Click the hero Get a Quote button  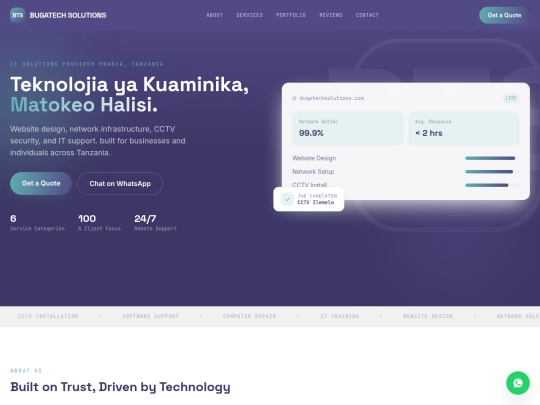[x=41, y=184]
